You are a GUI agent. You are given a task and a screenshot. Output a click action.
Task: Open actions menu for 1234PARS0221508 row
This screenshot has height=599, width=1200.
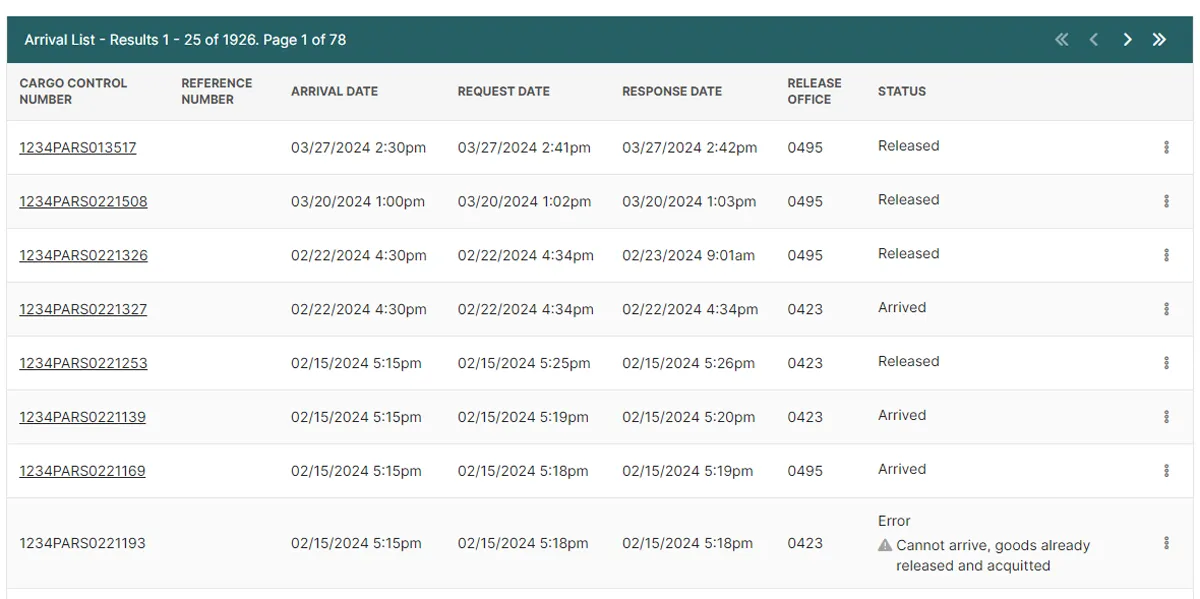[1166, 201]
